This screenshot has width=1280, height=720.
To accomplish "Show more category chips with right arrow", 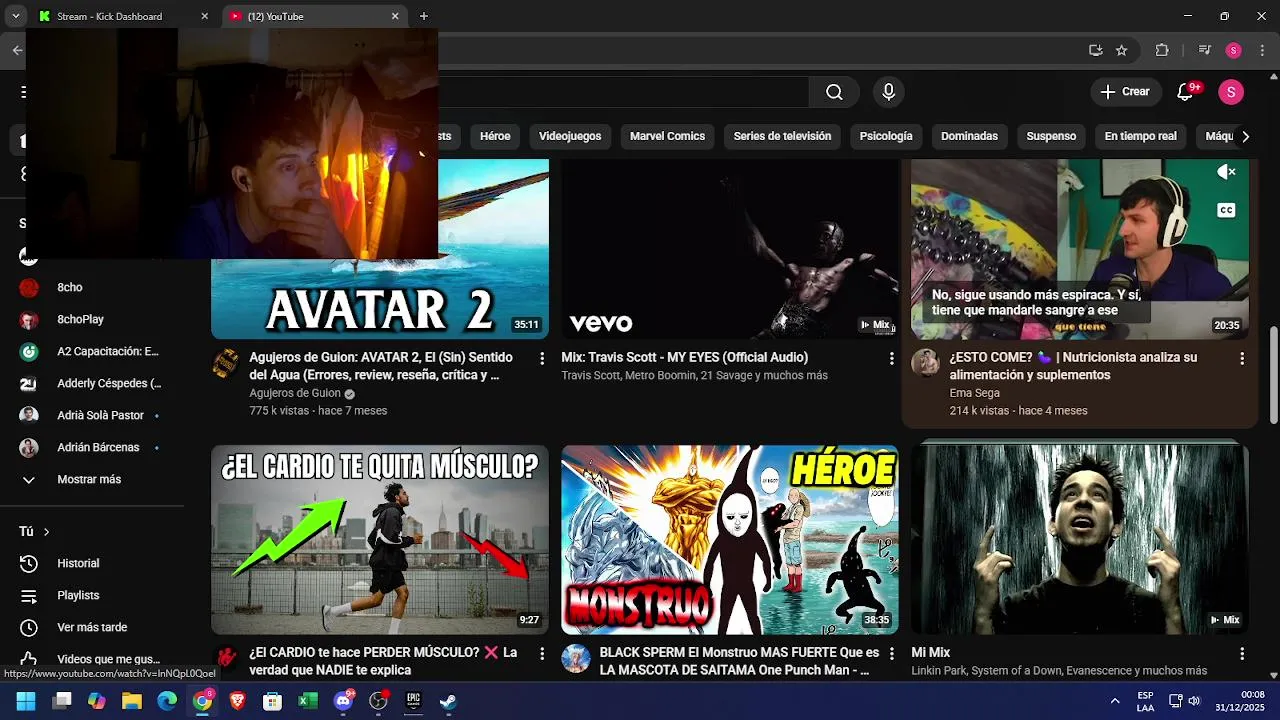I will click(1245, 137).
